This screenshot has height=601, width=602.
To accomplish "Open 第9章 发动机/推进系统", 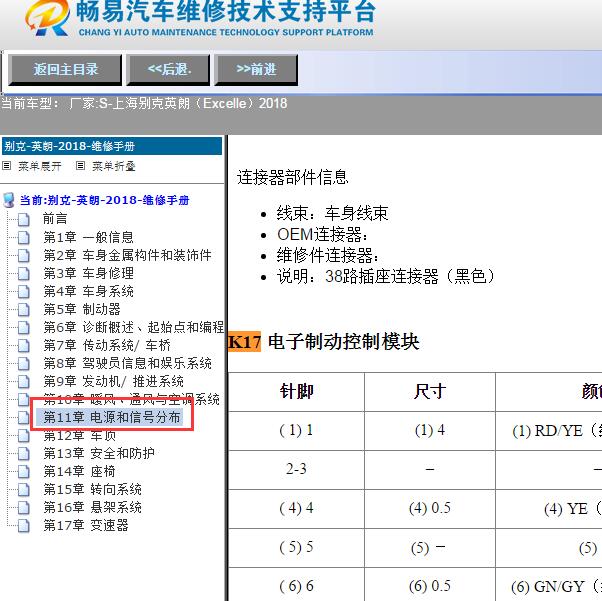I will coord(113,381).
